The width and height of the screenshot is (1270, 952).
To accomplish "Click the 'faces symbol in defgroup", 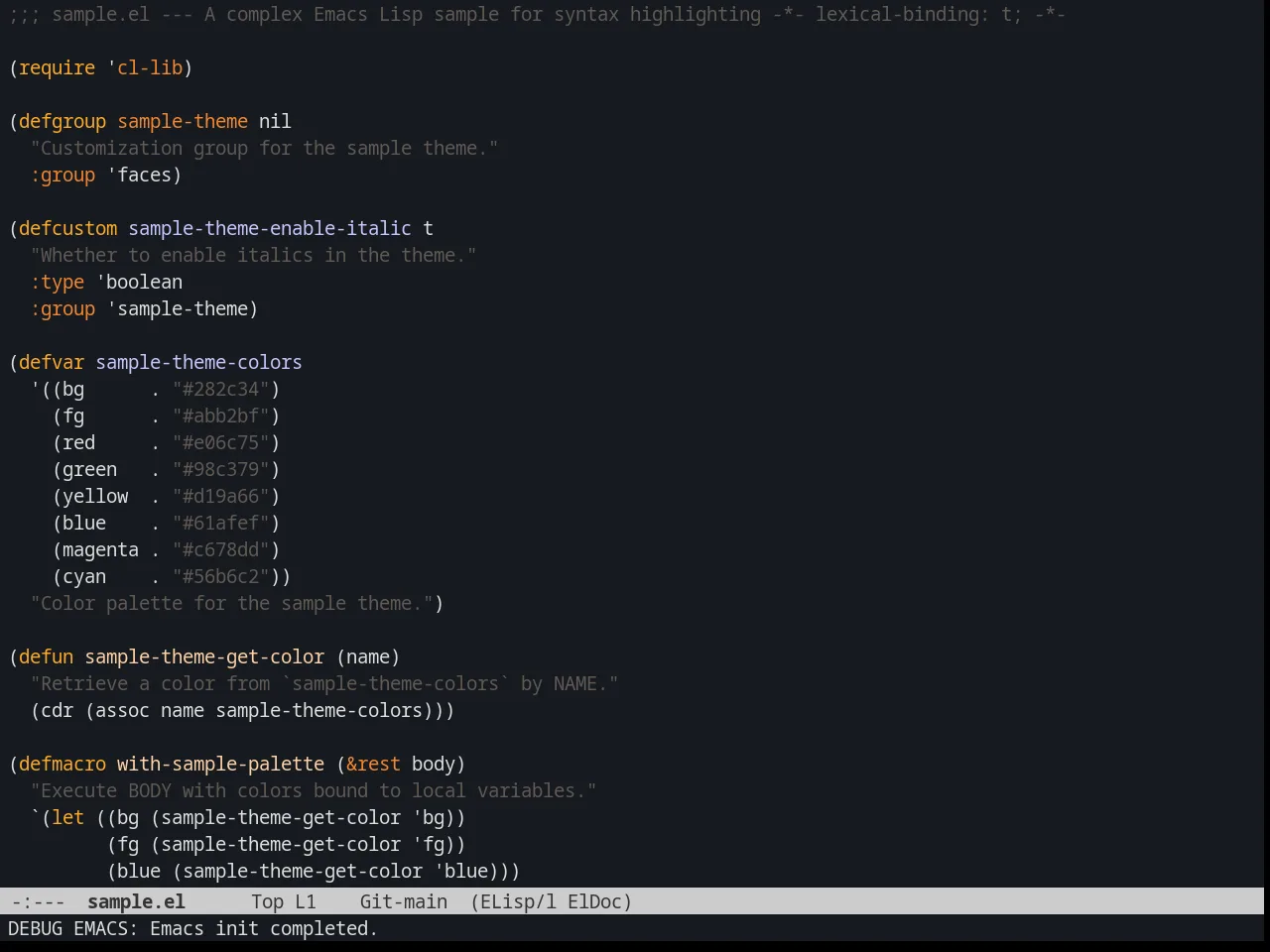I will point(139,175).
